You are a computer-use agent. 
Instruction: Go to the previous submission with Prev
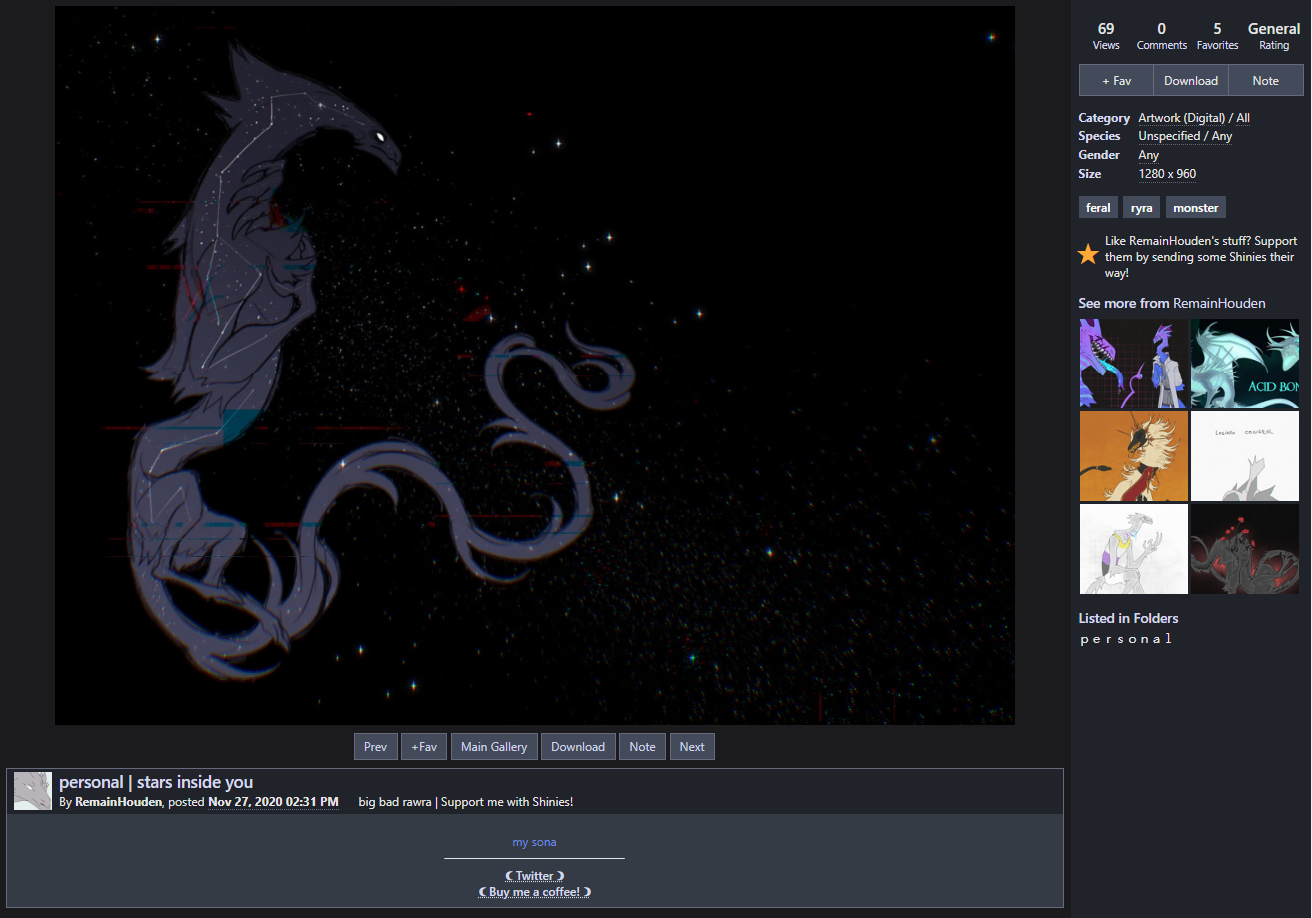tap(375, 747)
